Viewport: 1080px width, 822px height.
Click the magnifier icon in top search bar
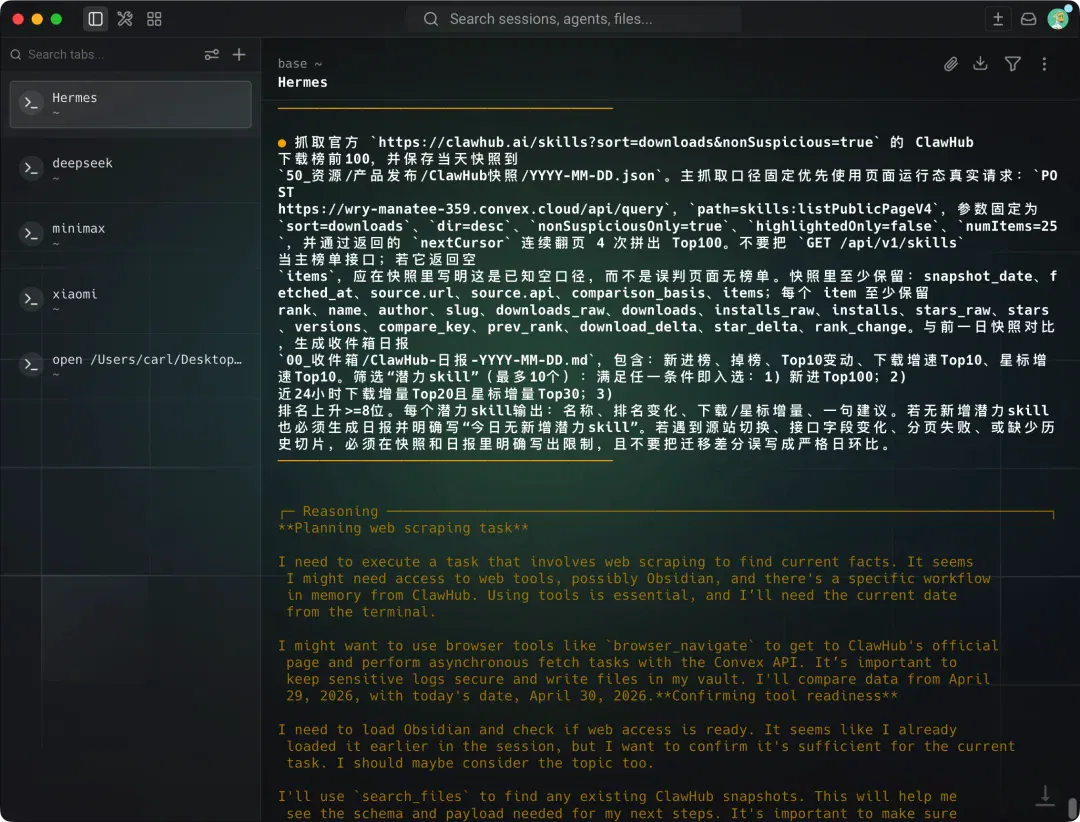431,19
